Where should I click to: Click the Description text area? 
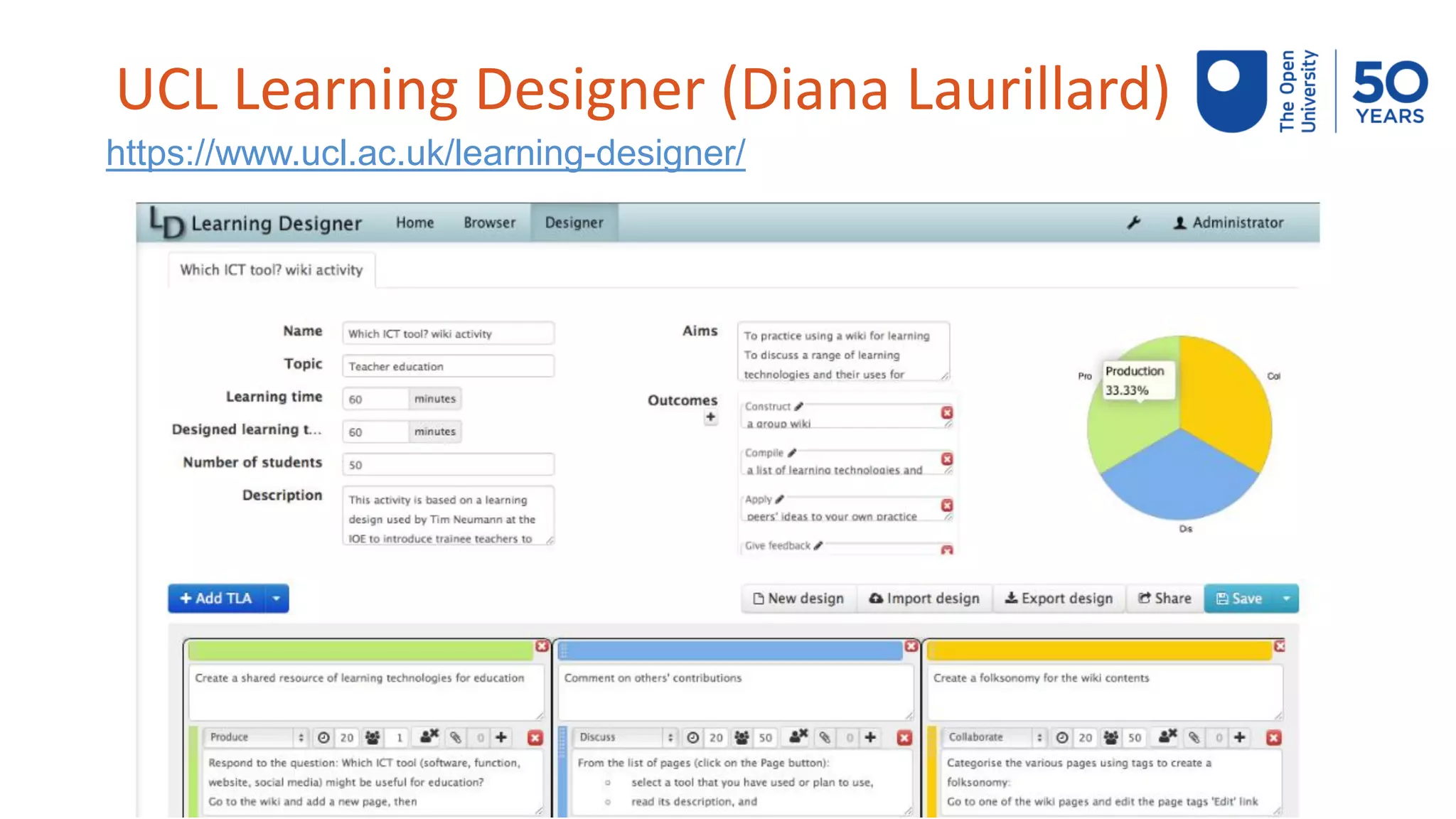pyautogui.click(x=448, y=515)
